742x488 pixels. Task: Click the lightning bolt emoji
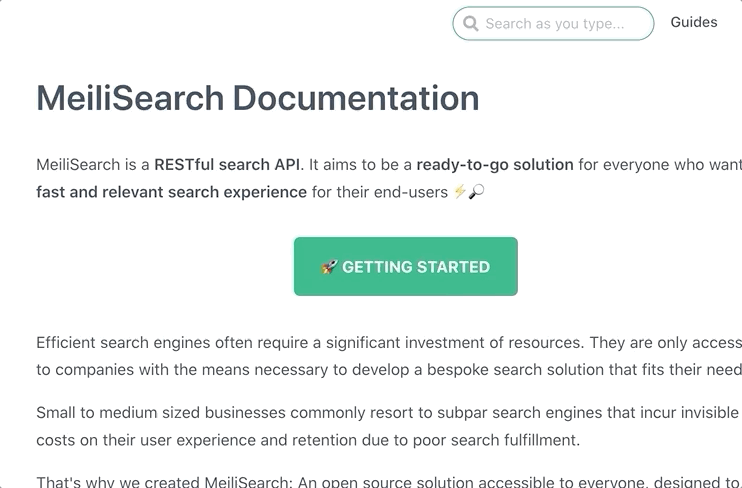tap(460, 191)
